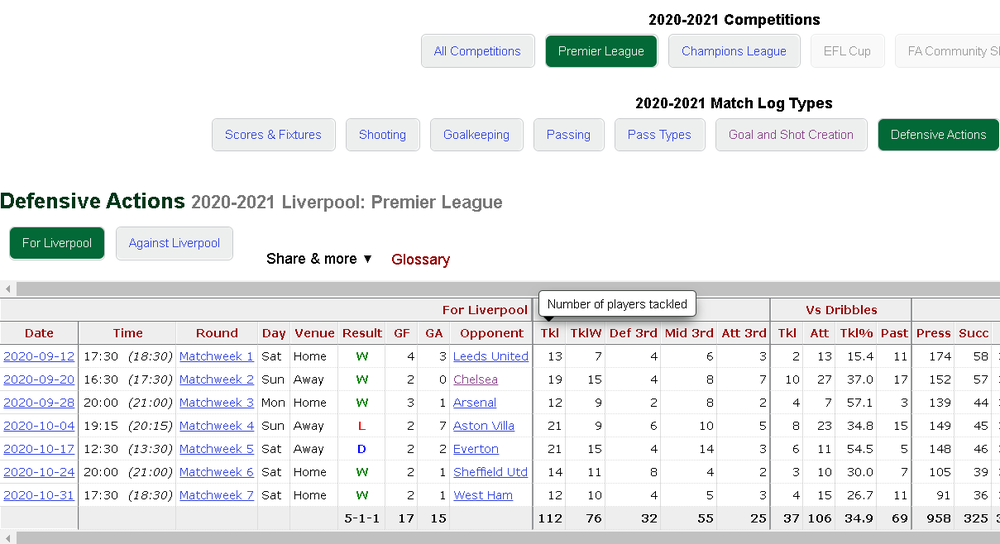Open the 2020-10-04 match date link

pos(39,425)
